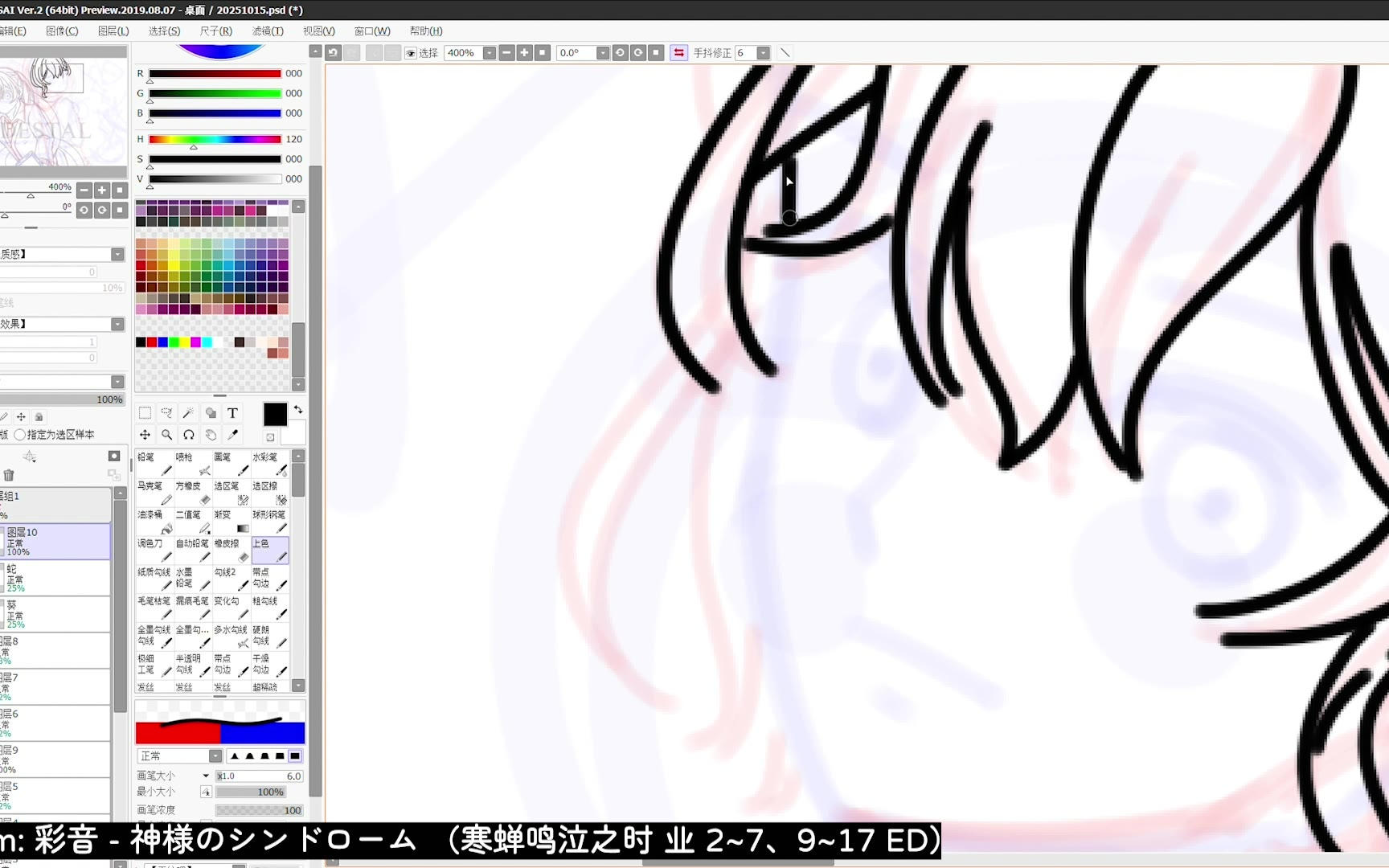Open the brush blend mode 正常 dropdown
1389x868 pixels.
[215, 756]
